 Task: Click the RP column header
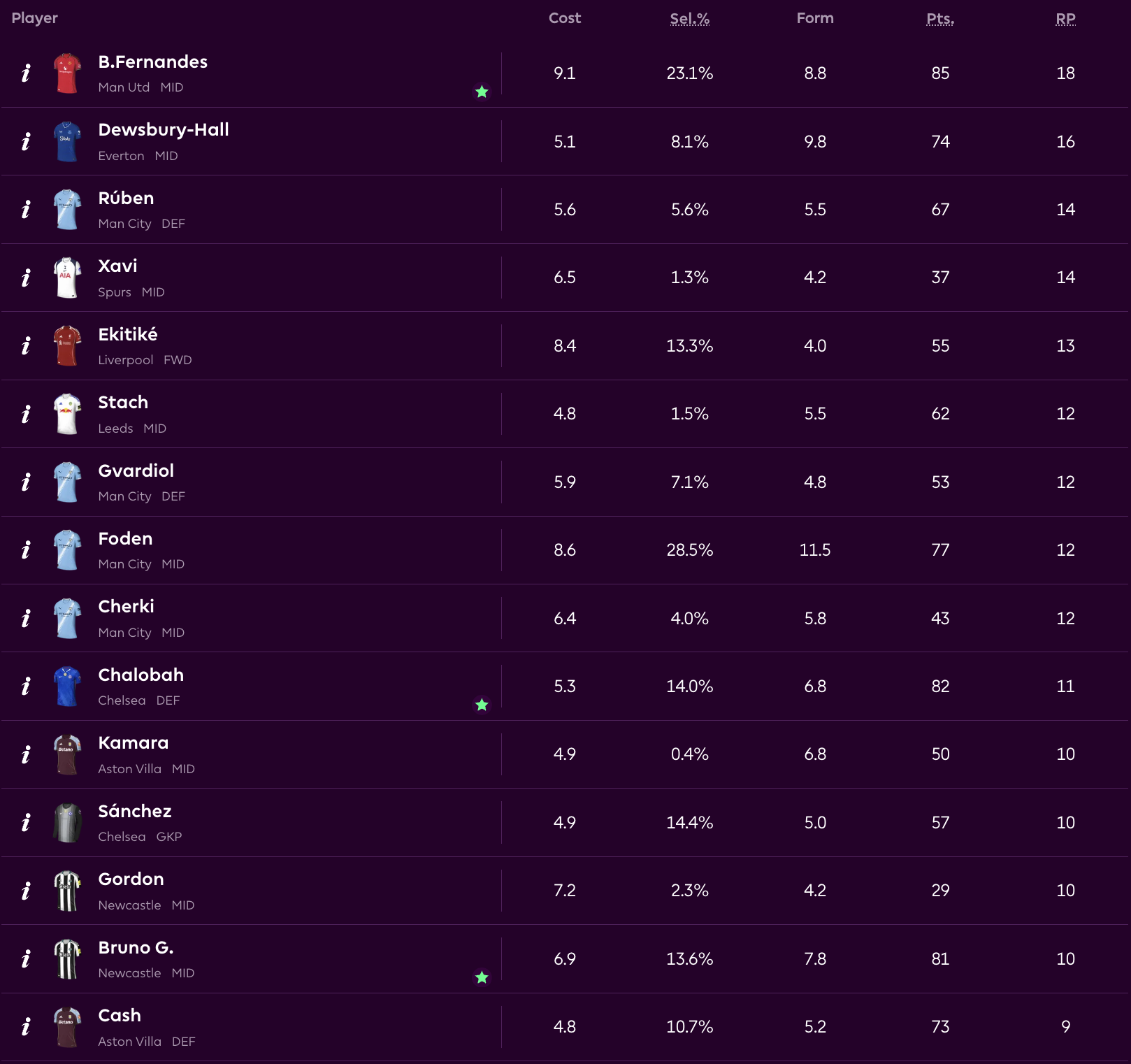(x=1065, y=19)
